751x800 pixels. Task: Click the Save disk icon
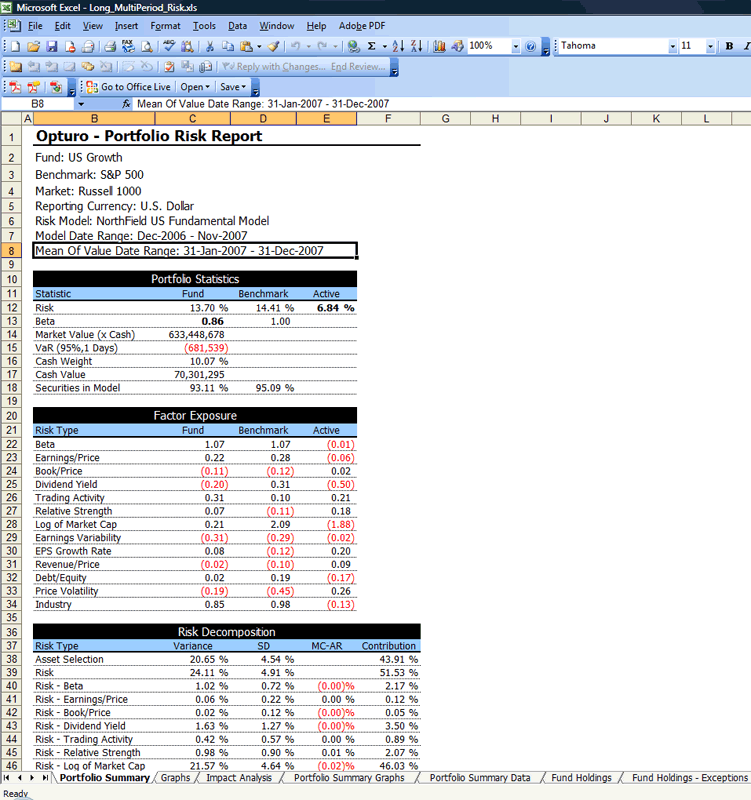[x=51, y=47]
